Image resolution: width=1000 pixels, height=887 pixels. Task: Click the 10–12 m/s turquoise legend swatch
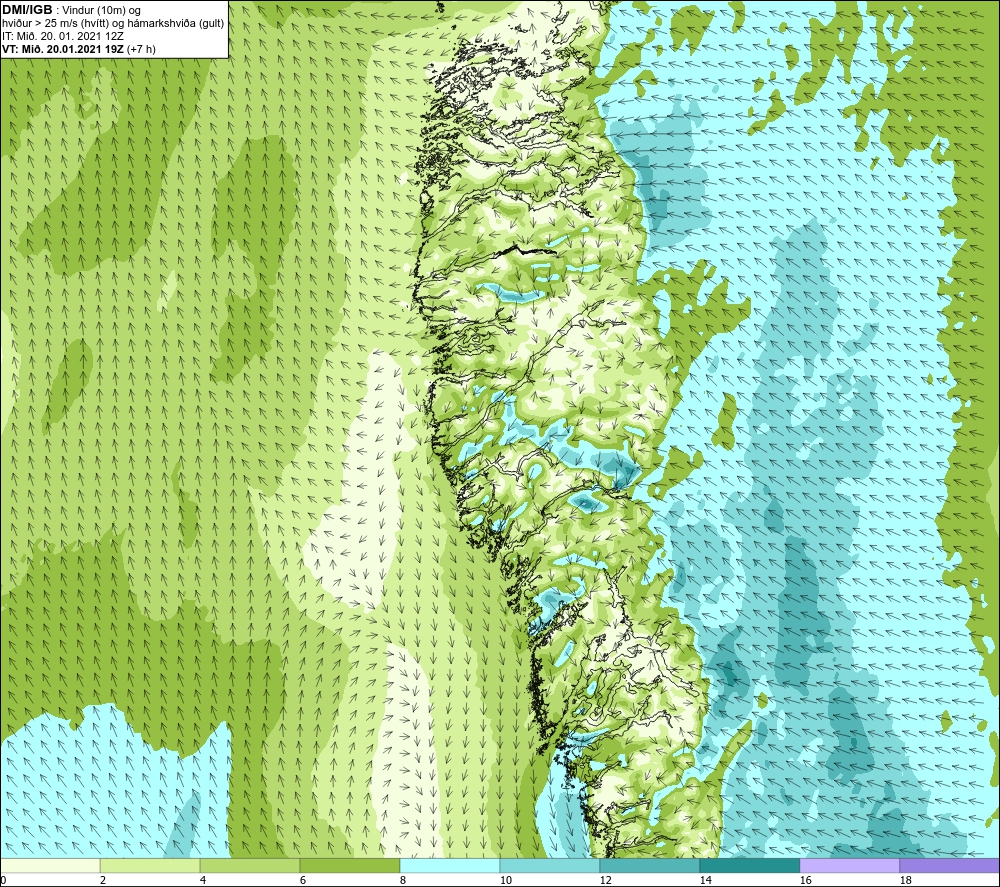point(550,865)
